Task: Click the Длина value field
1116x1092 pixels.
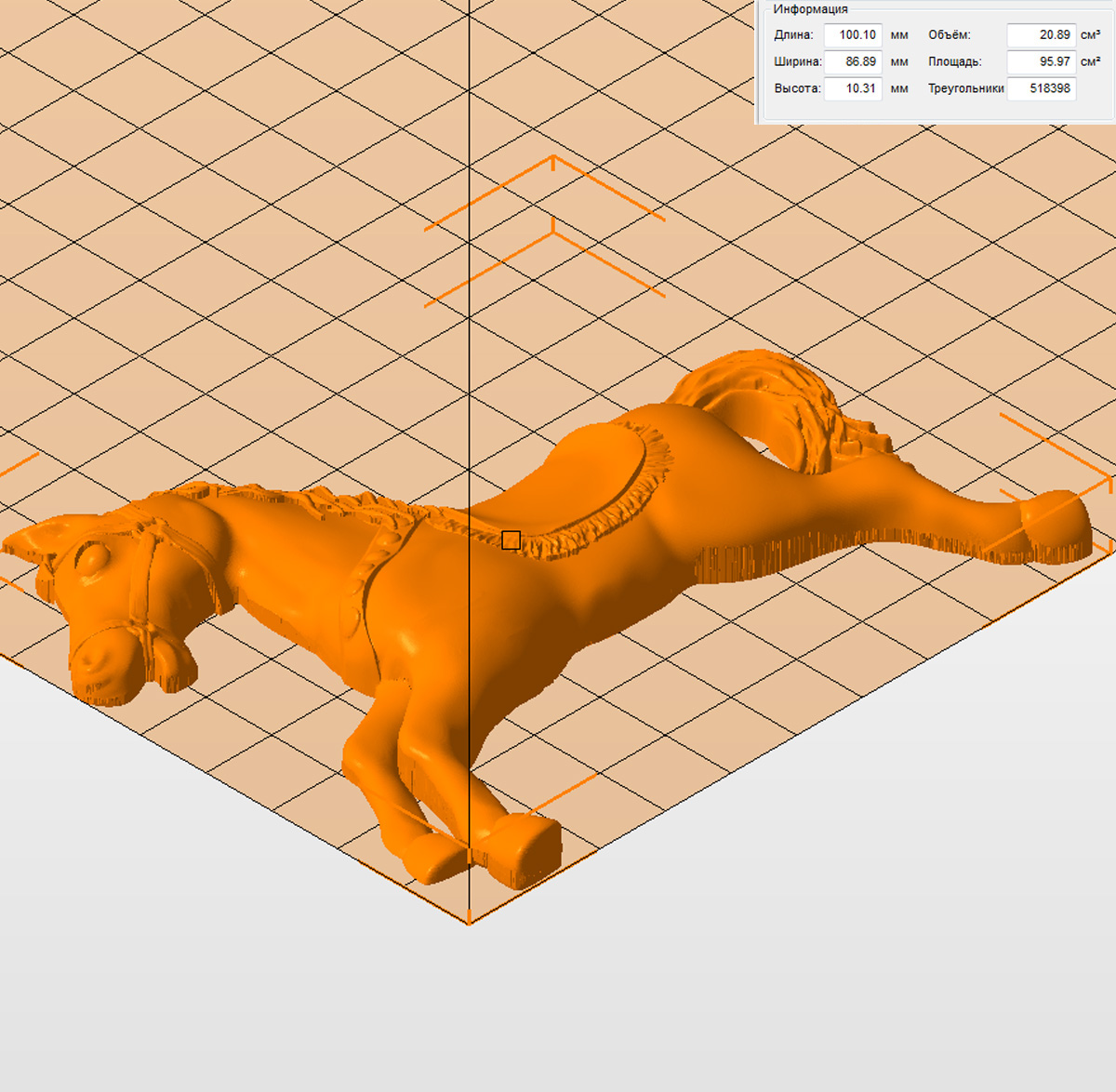Action: tap(853, 35)
